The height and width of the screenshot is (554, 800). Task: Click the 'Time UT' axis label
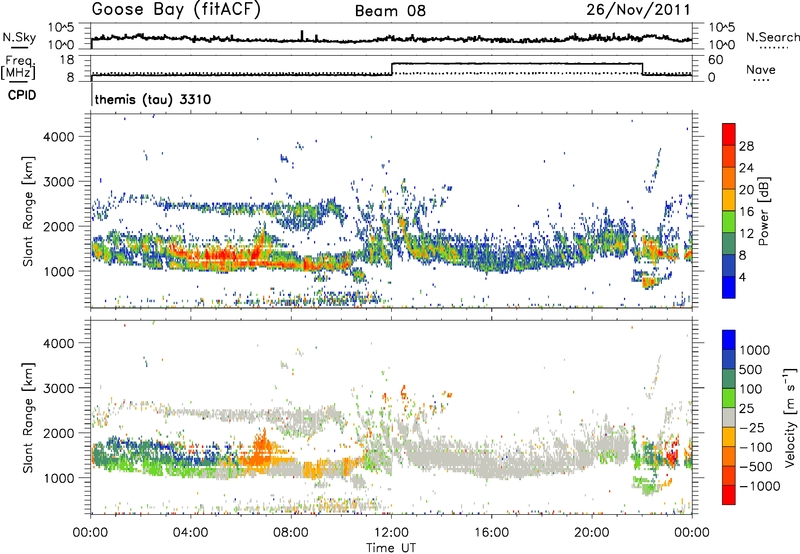(391, 547)
